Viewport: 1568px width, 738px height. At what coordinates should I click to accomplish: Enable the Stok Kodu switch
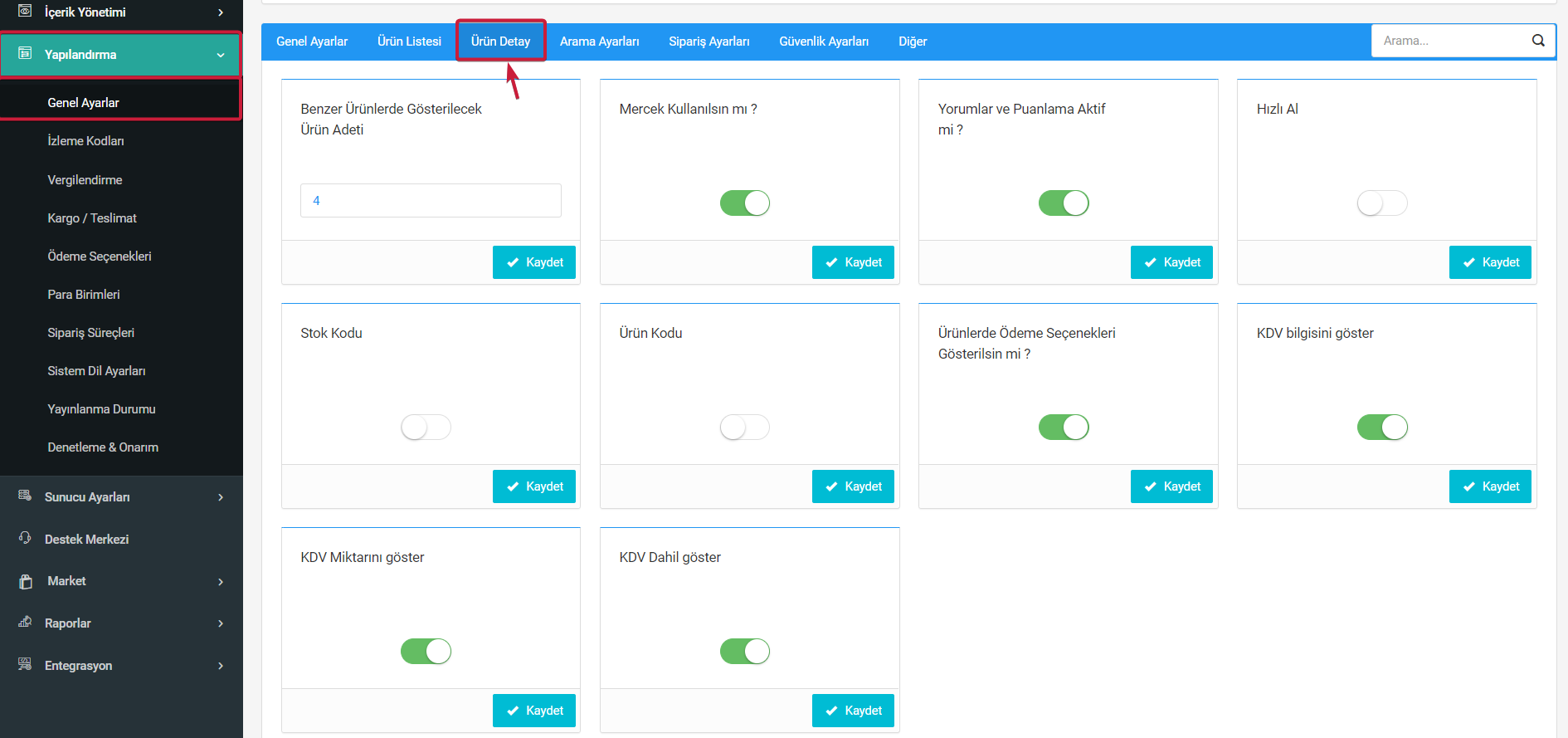point(426,427)
